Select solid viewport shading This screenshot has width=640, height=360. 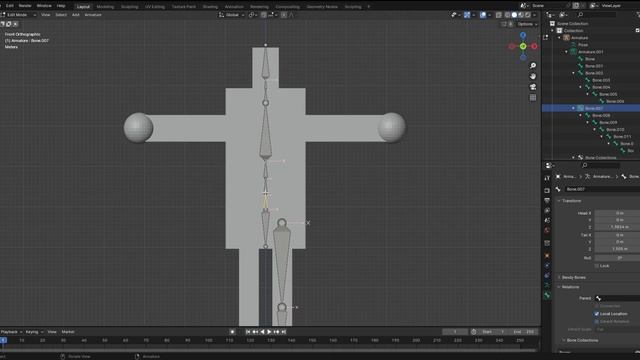514,15
